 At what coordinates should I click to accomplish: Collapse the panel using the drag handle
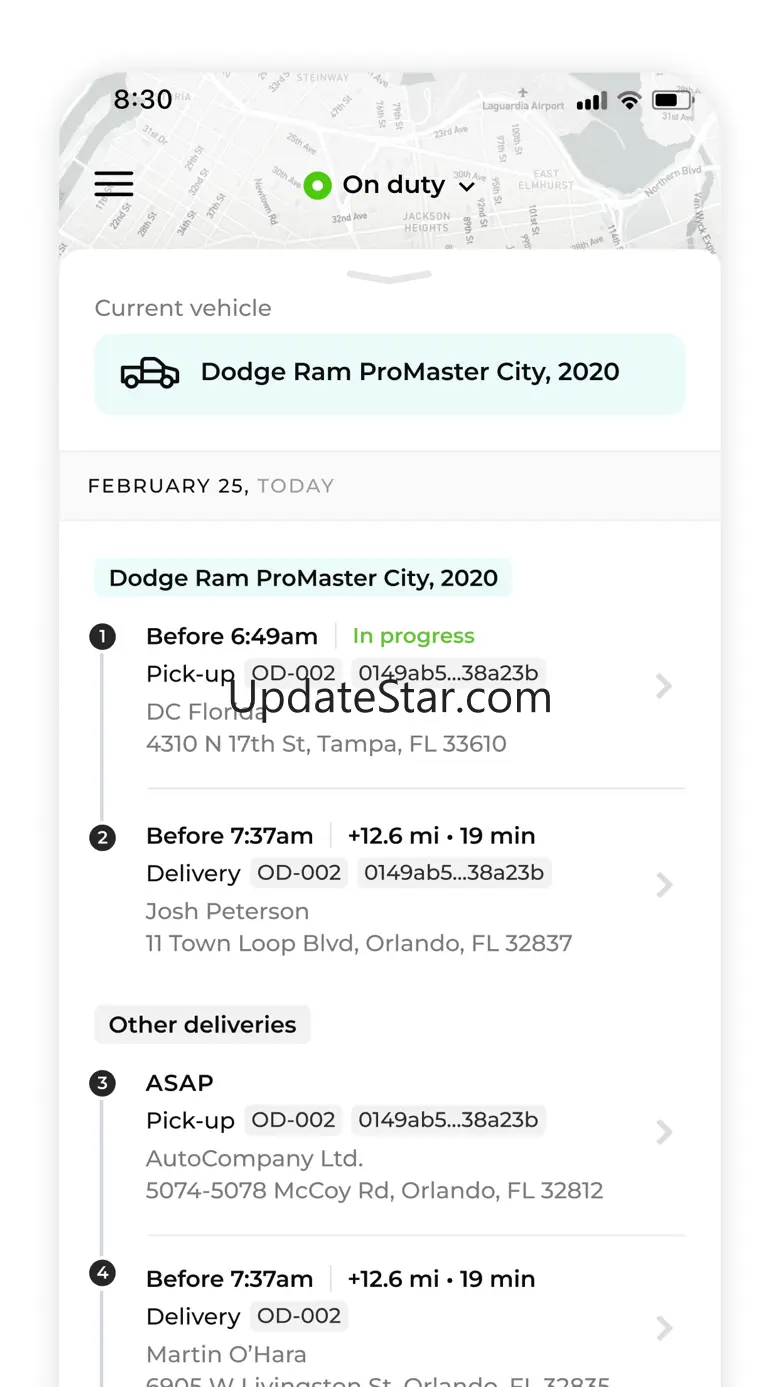pyautogui.click(x=389, y=277)
